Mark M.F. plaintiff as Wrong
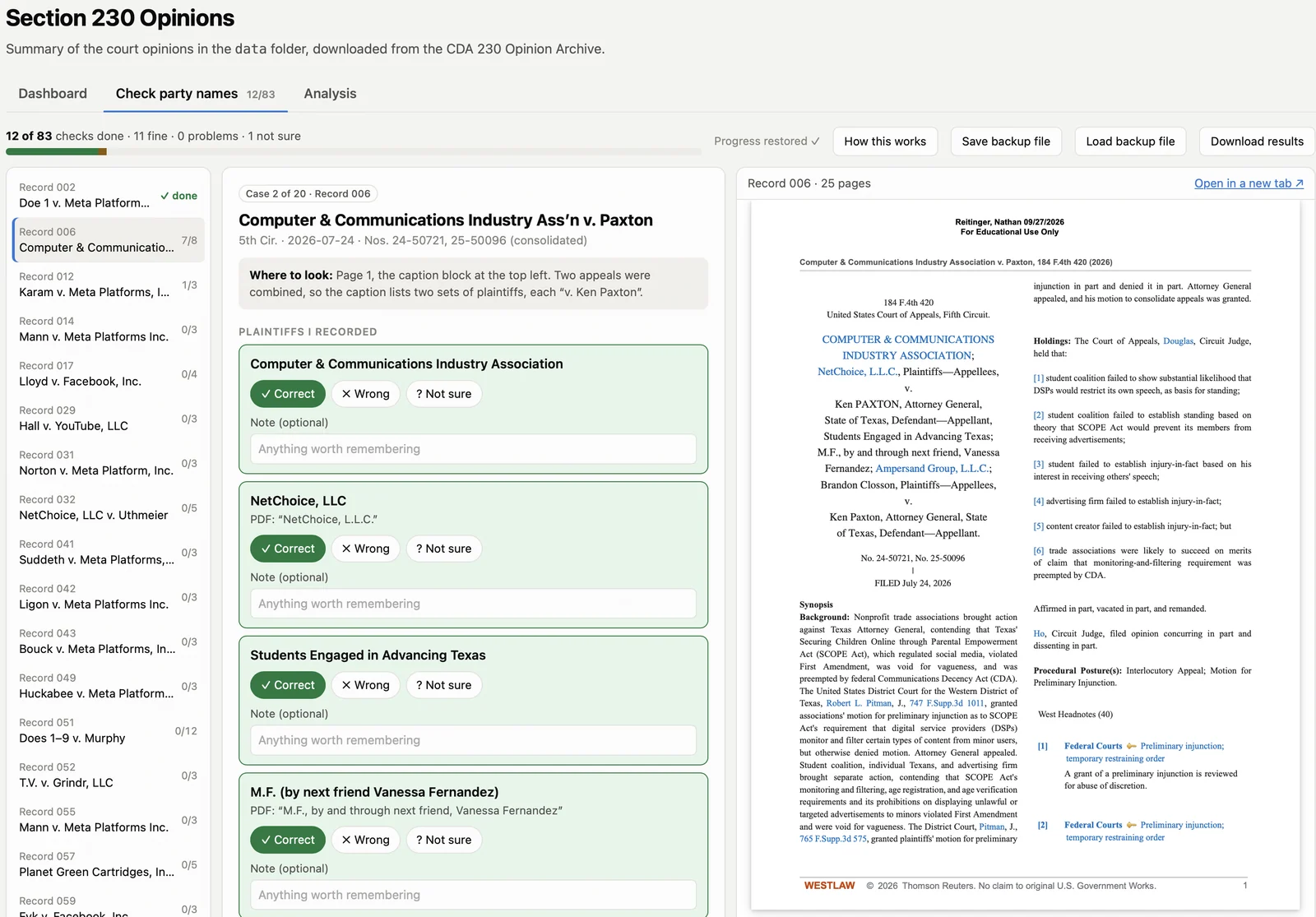The image size is (1316, 917). [x=365, y=840]
